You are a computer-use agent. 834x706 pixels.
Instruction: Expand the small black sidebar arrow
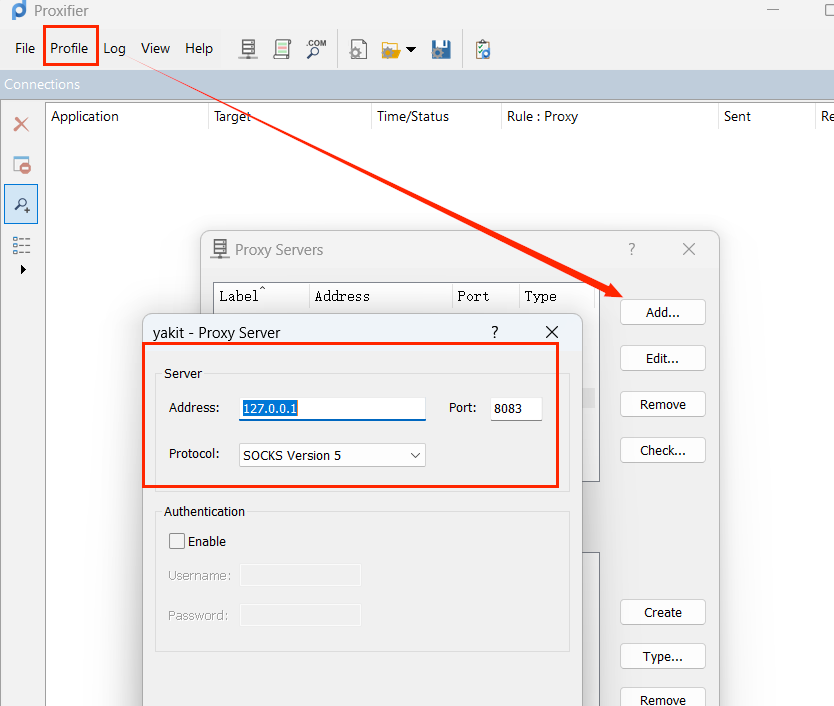coord(23,269)
